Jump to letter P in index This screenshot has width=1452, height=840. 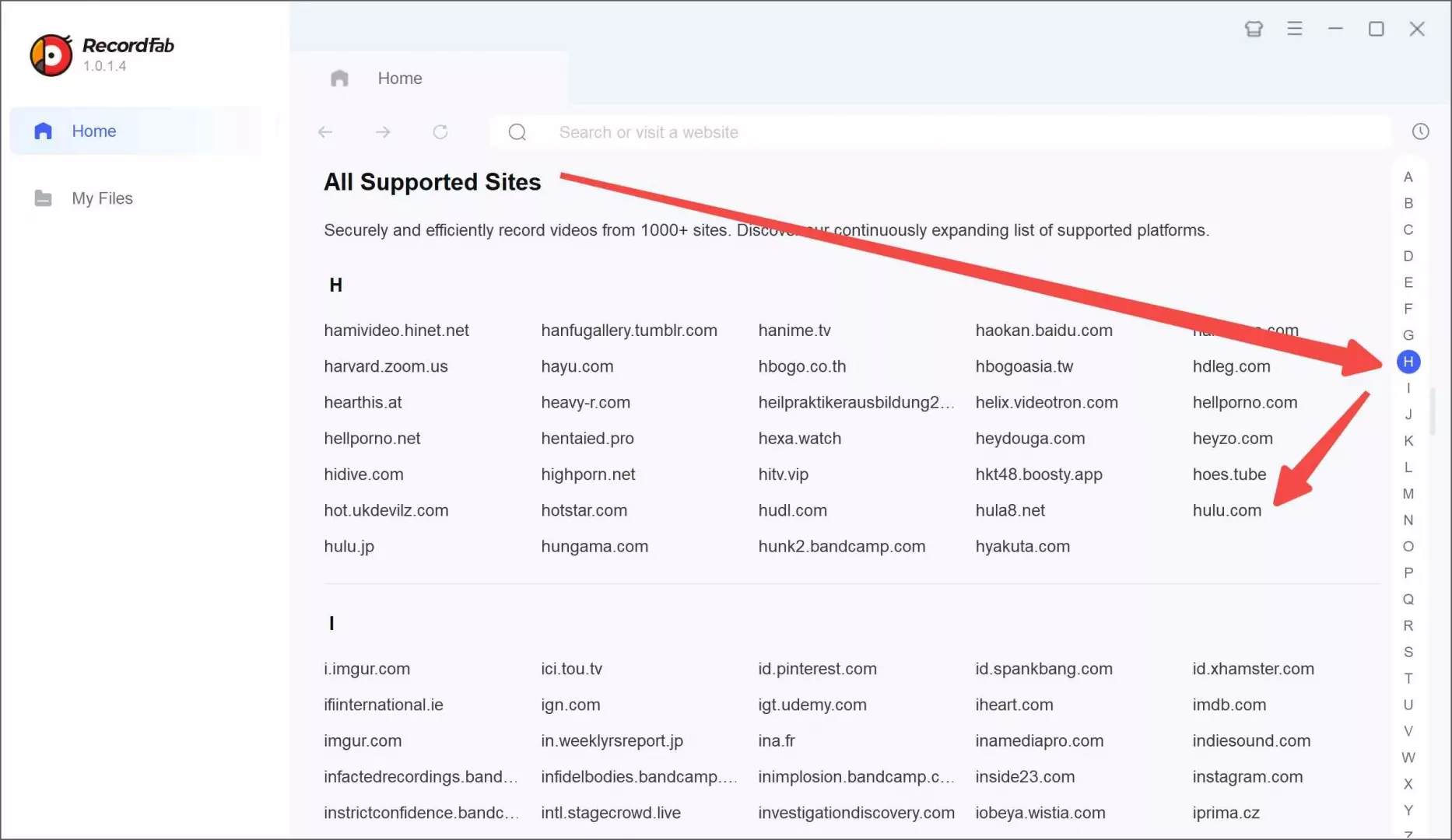(x=1408, y=573)
